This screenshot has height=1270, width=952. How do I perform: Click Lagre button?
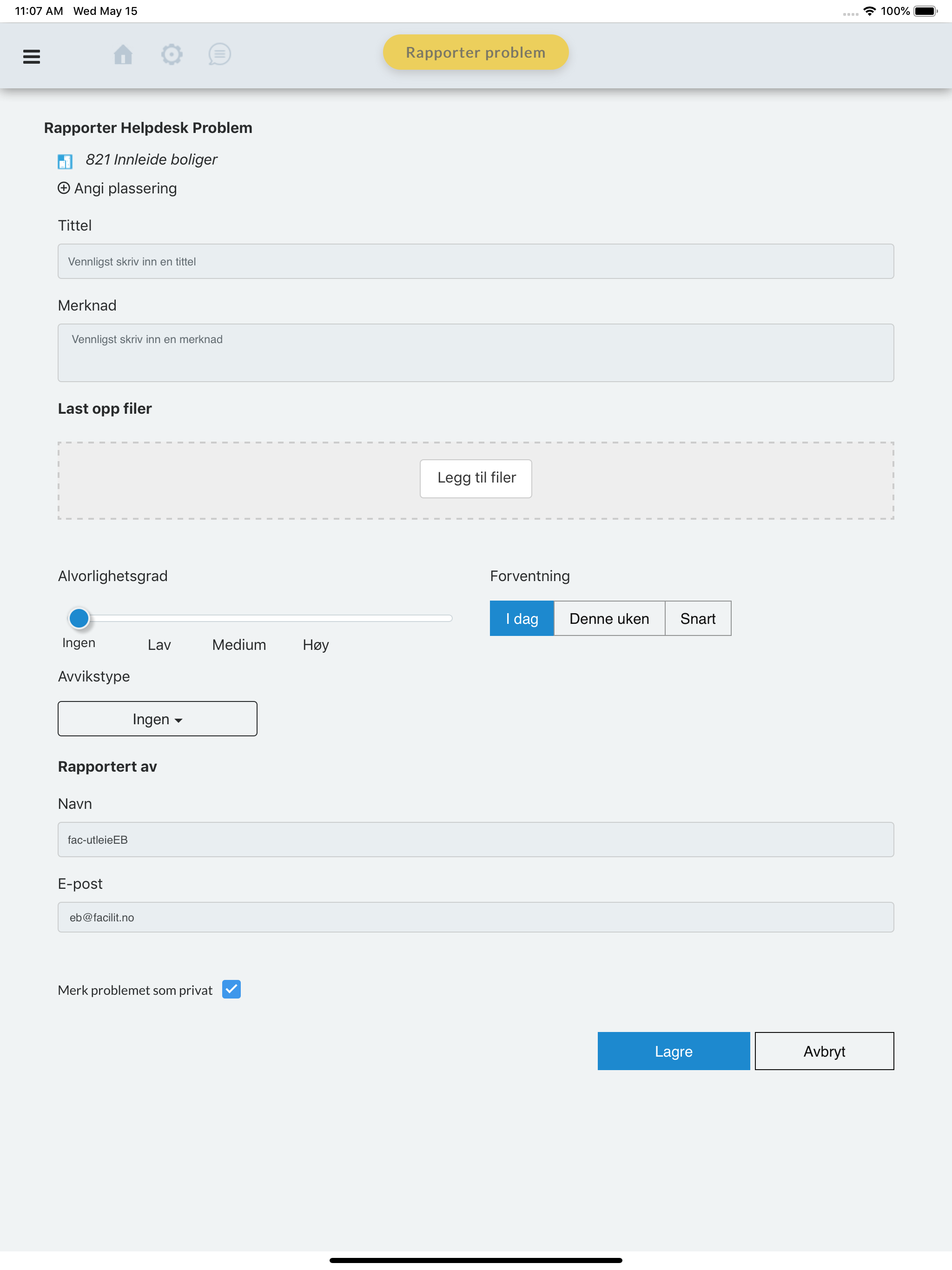(x=674, y=1051)
